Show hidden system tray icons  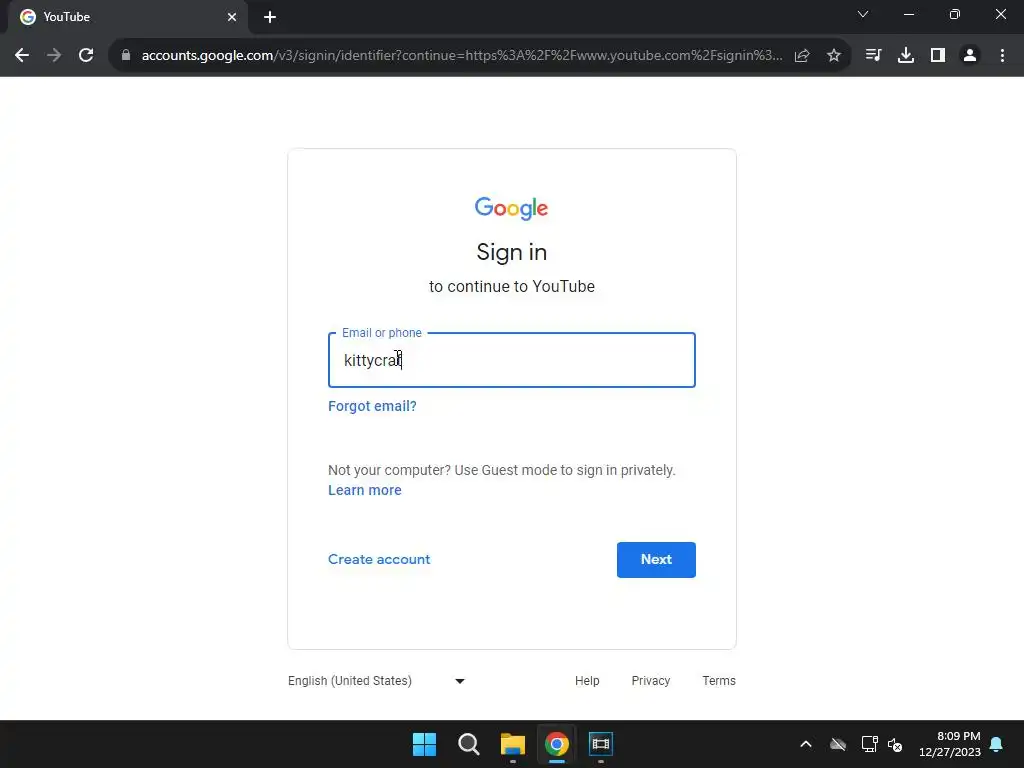pos(806,744)
